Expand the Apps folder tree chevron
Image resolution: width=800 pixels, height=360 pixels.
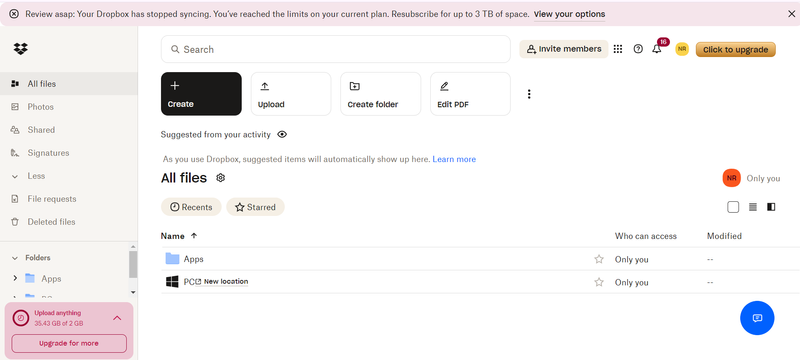(15, 278)
